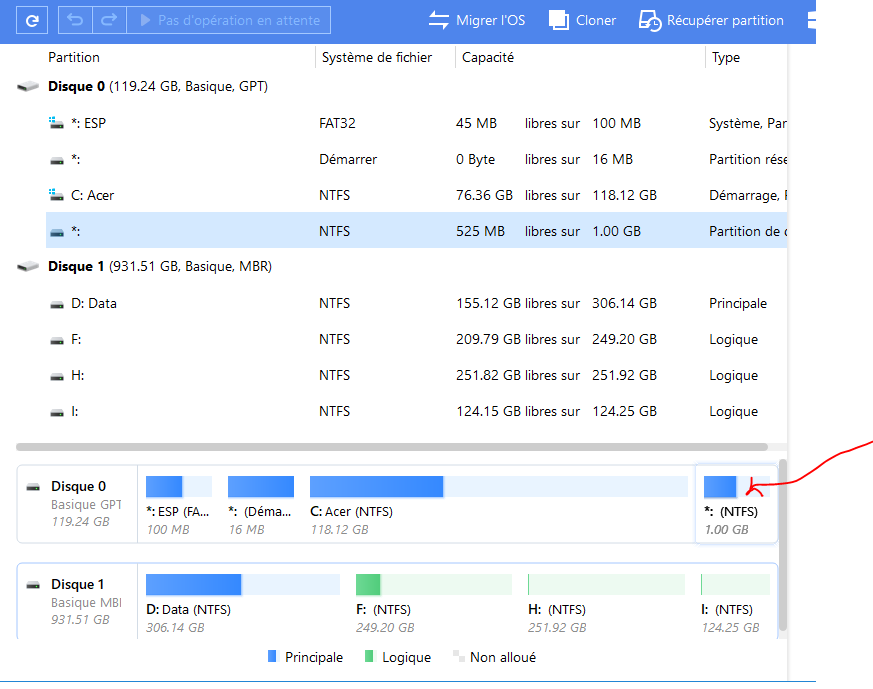
Task: Click '209.79 GB' free space of F:
Action: coord(488,339)
